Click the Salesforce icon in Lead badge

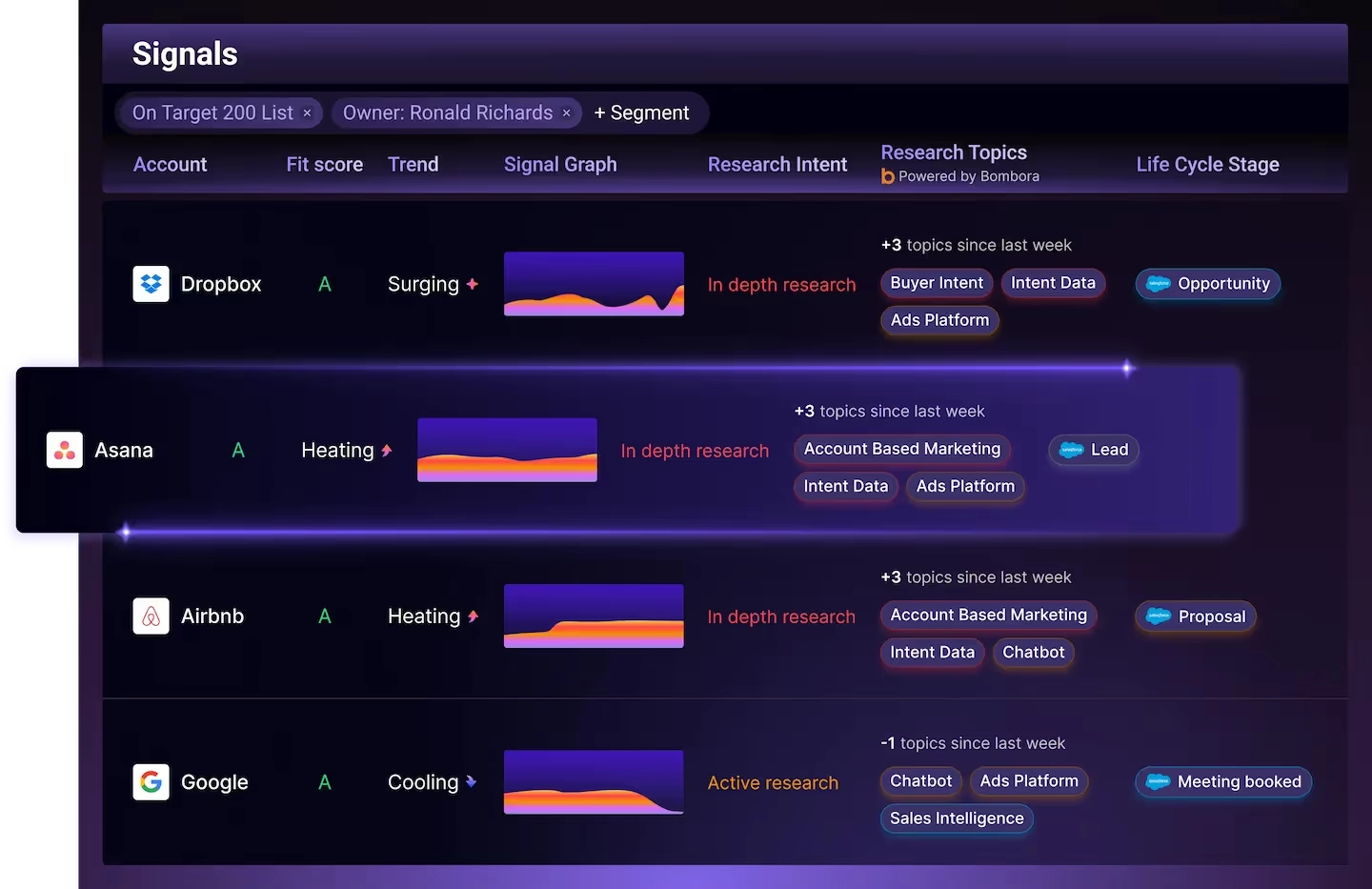click(1072, 450)
